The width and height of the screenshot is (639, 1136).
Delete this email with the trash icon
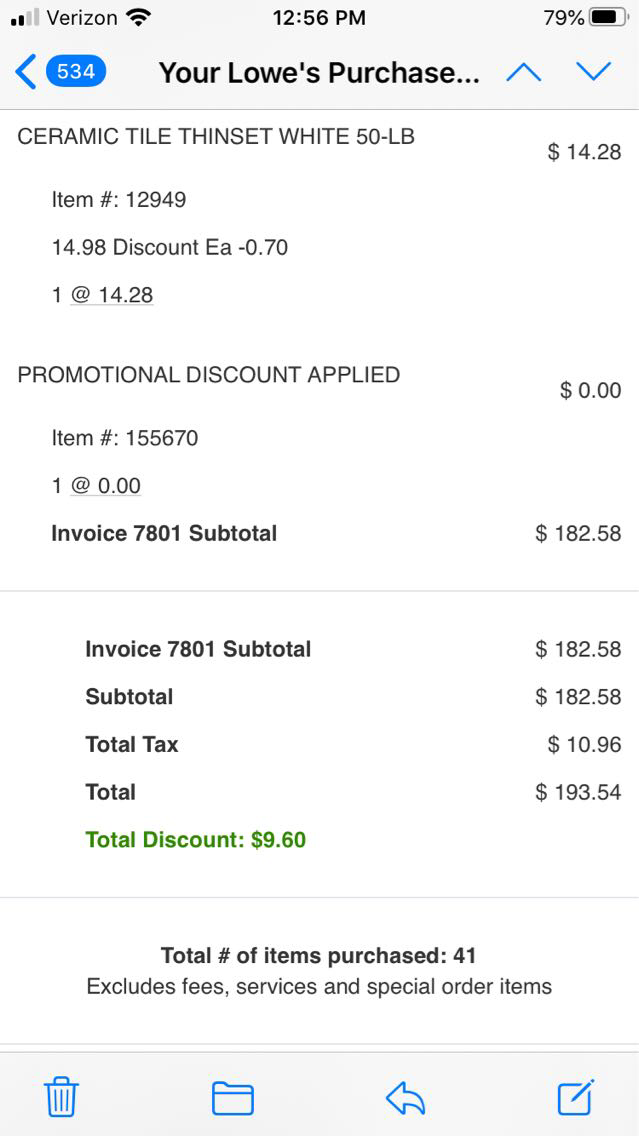tap(61, 1098)
